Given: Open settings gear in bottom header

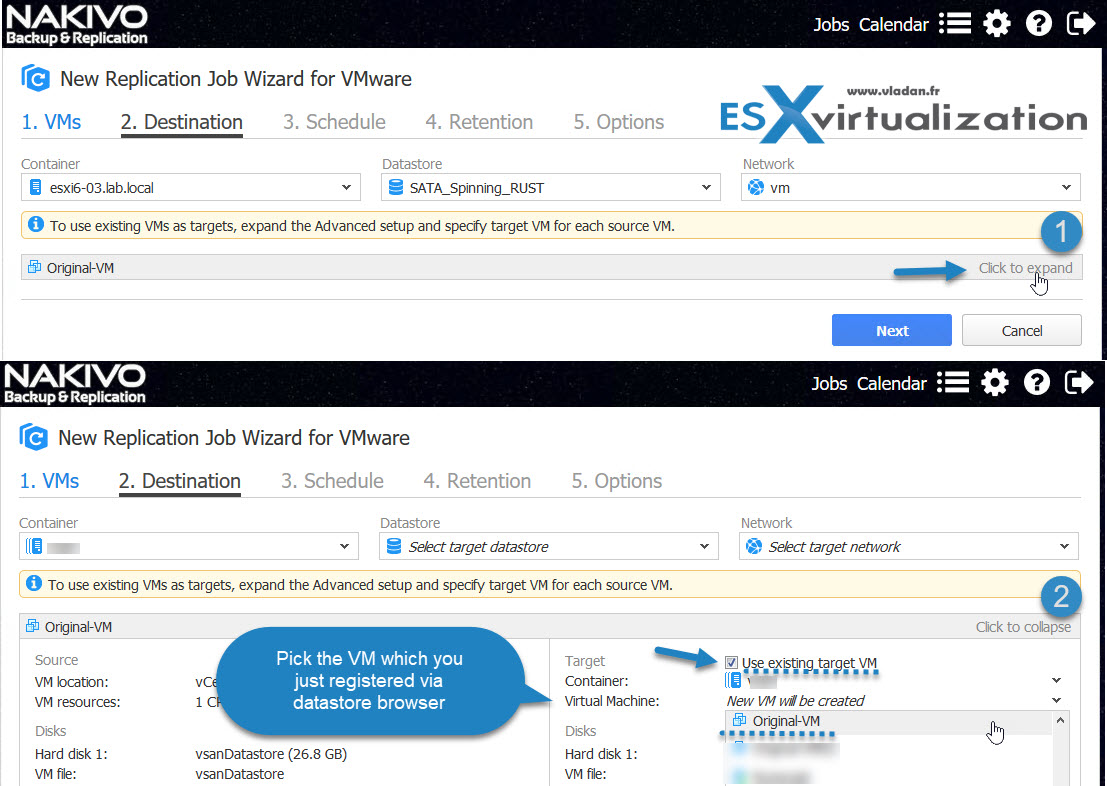Looking at the screenshot, I should tap(995, 383).
